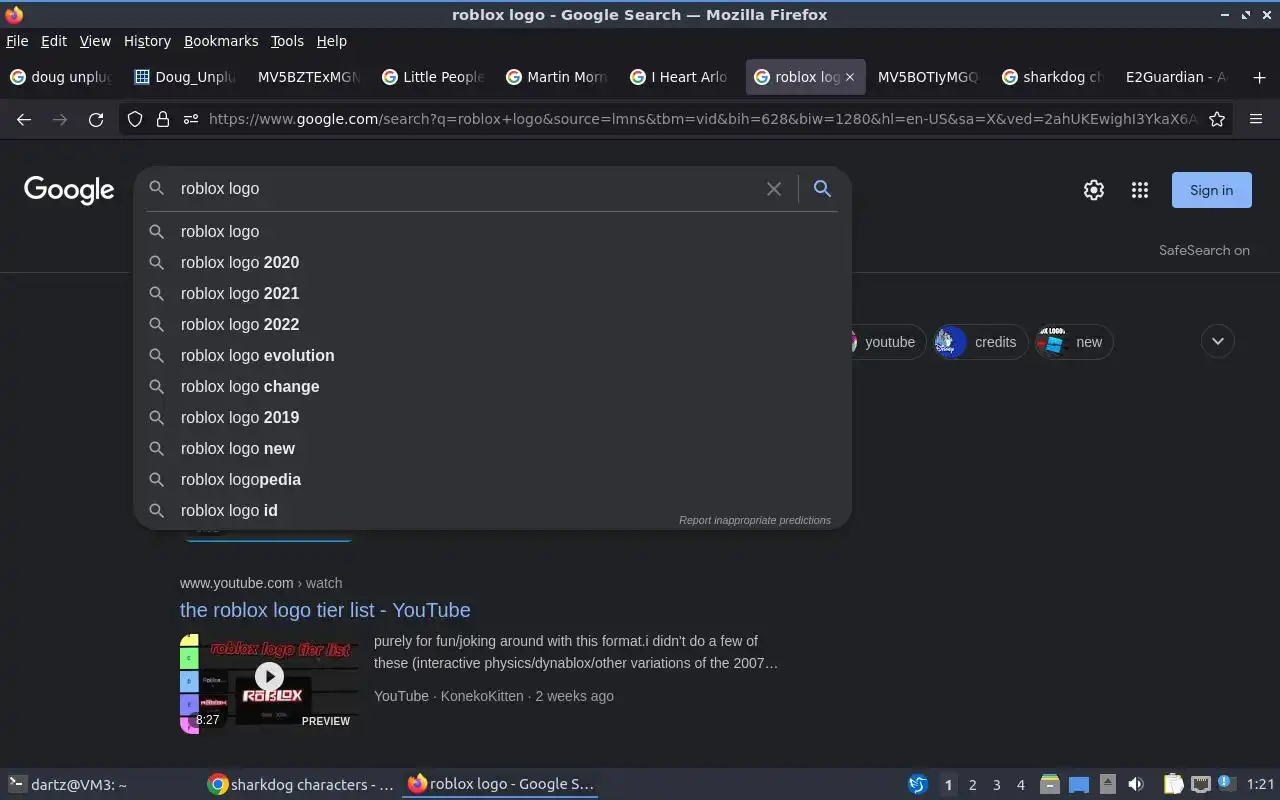Switch to the Doug_Unplu wiki tab

point(186,77)
